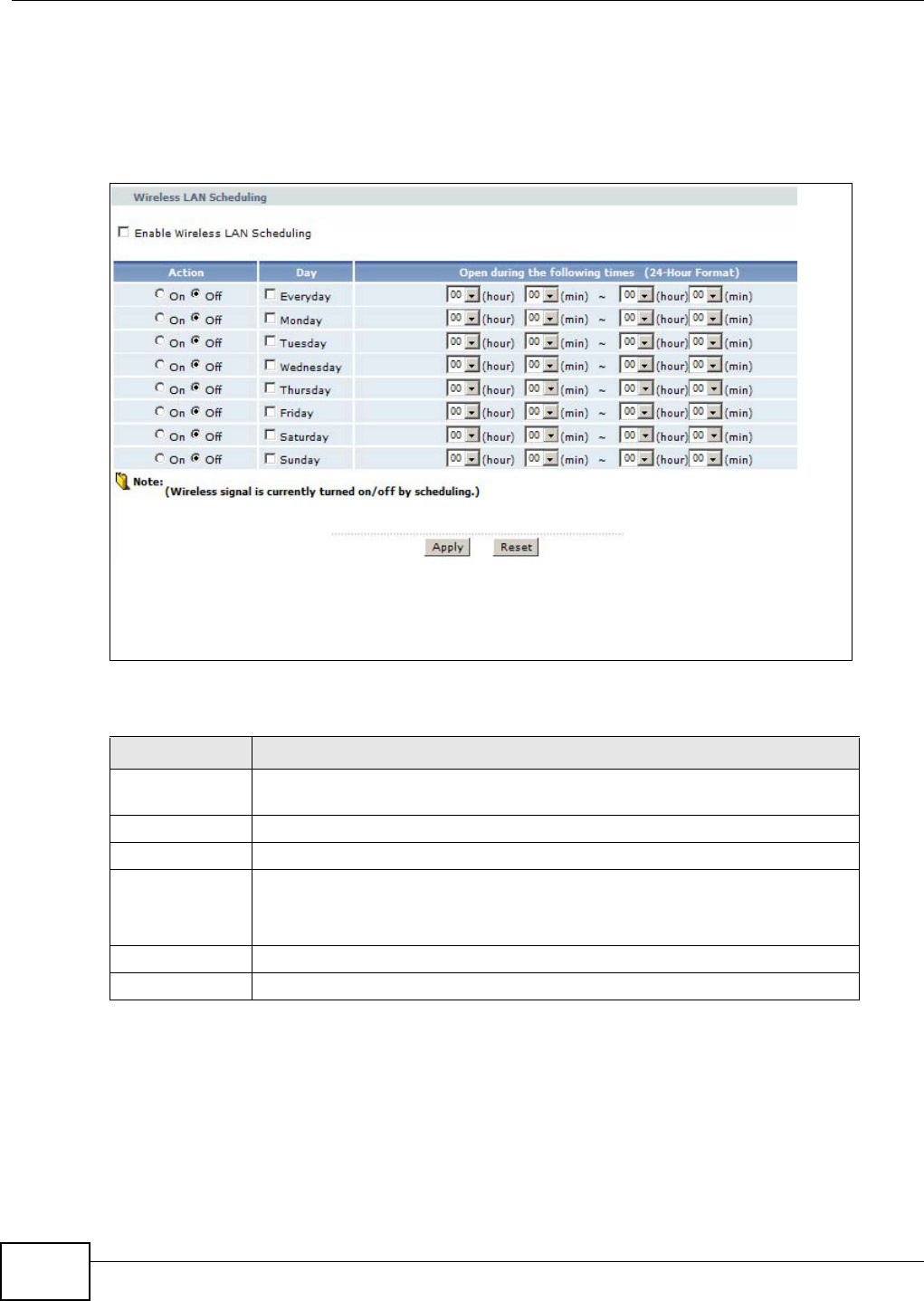Image resolution: width=924 pixels, height=1301 pixels.
Task: Choose Off radio for Everyday row
Action: (x=195, y=294)
